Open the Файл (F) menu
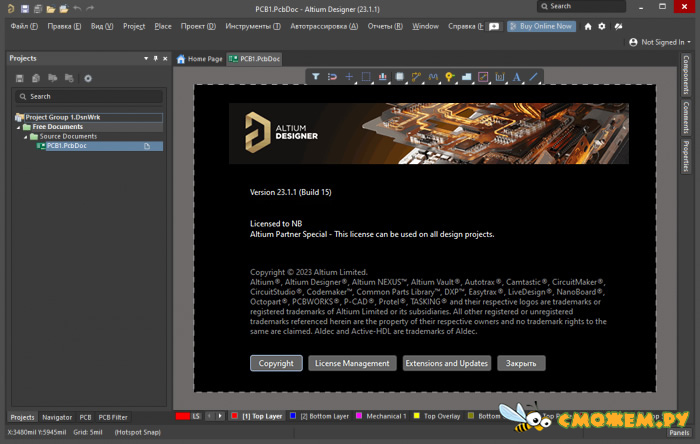The image size is (700, 444). (x=24, y=26)
